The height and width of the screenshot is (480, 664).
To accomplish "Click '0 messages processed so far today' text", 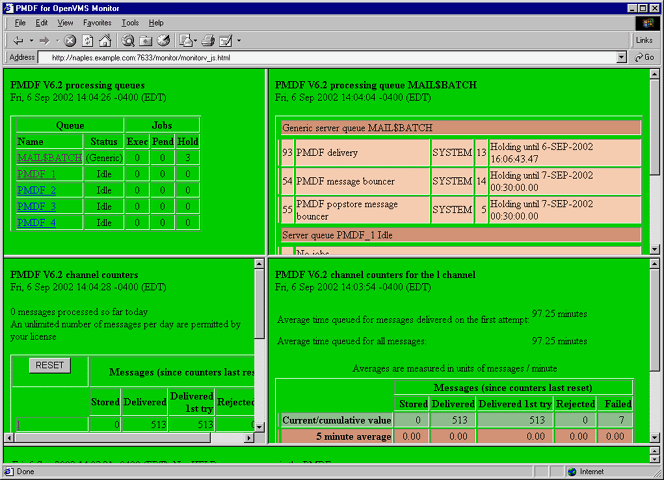I will point(79,312).
